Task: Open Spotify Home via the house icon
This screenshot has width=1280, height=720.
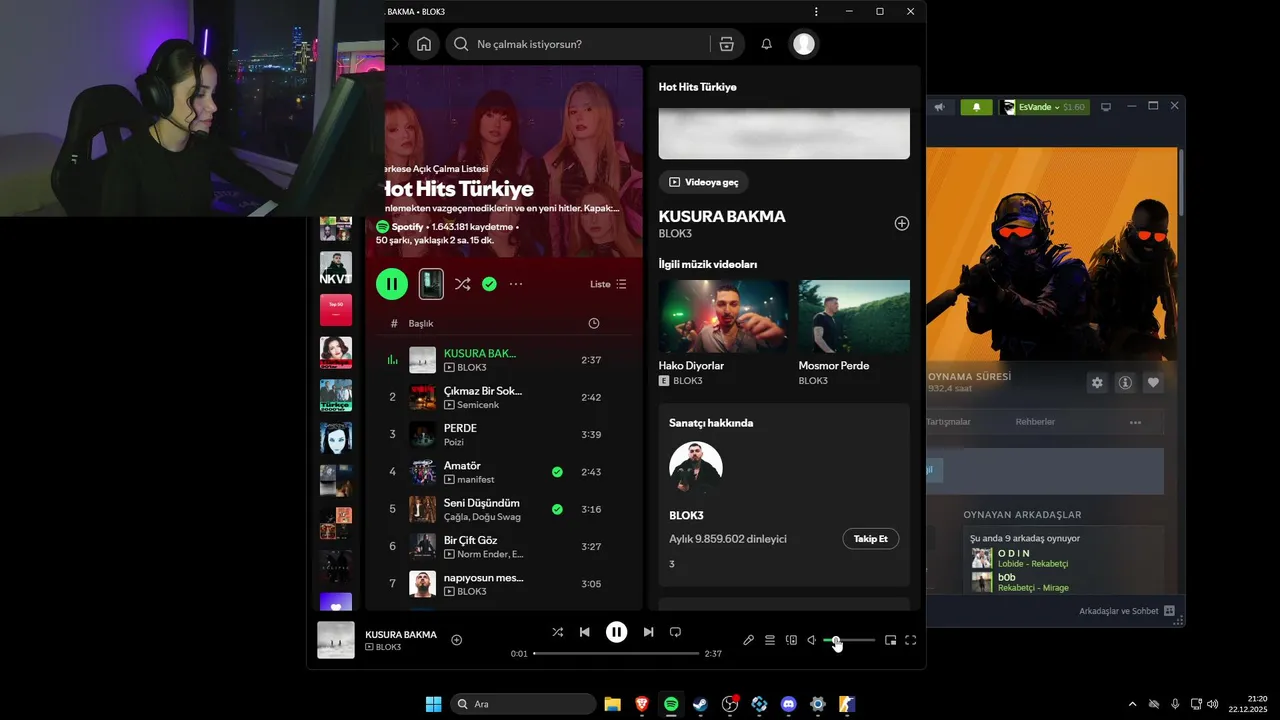Action: [x=424, y=44]
